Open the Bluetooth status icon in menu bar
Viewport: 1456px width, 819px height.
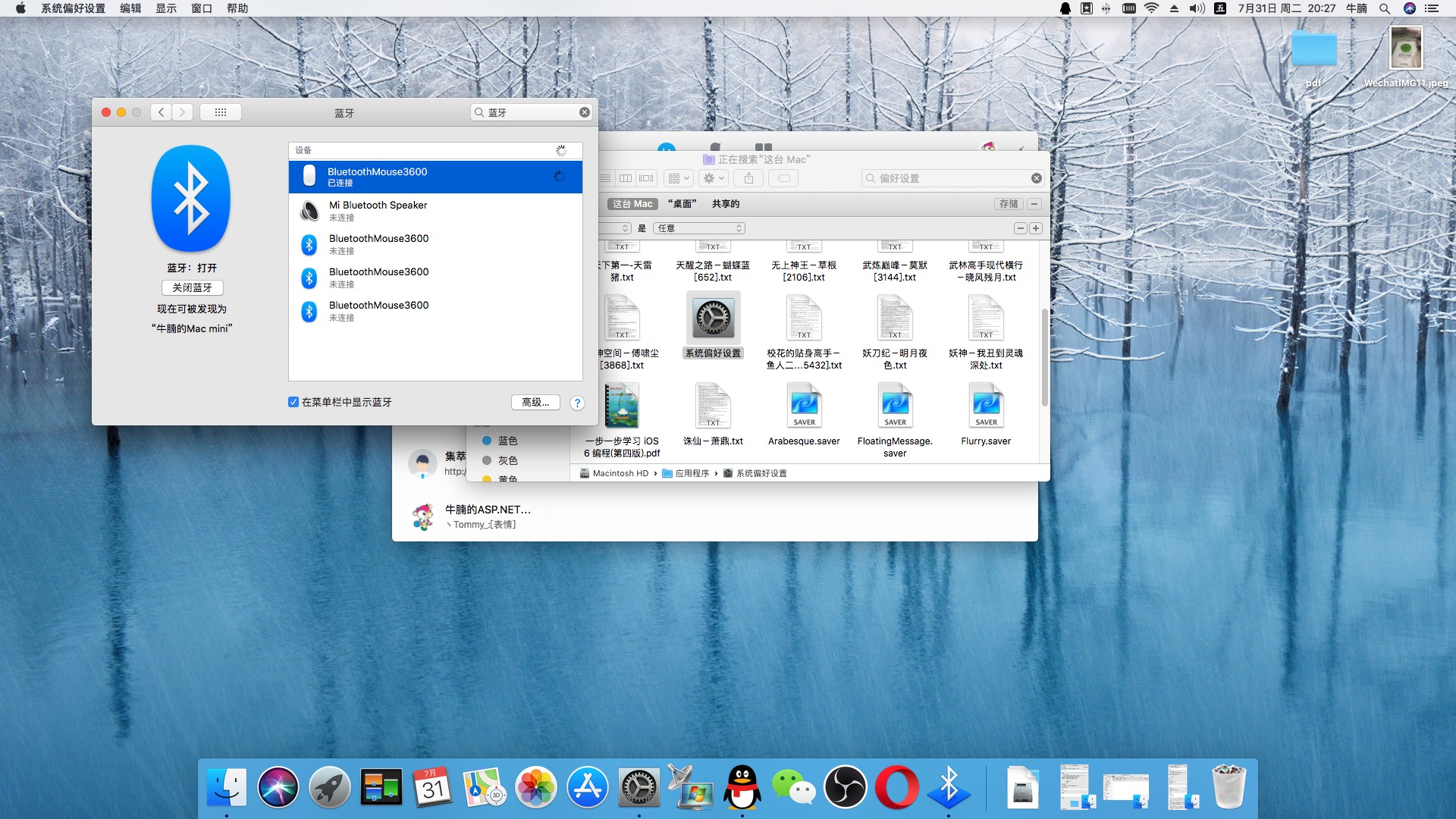tap(1106, 8)
